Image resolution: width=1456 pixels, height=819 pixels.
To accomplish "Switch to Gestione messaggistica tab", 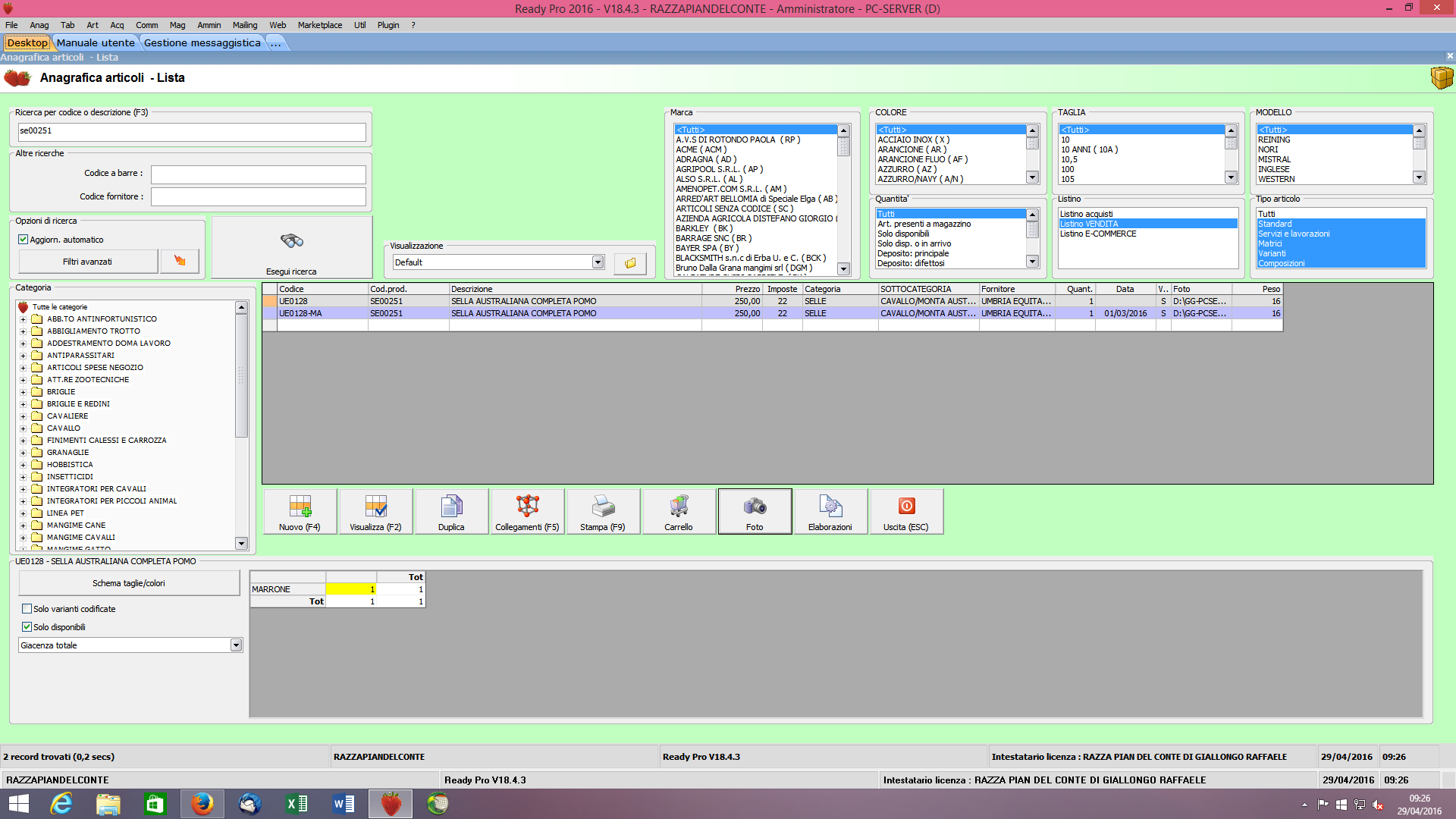I will coord(202,43).
